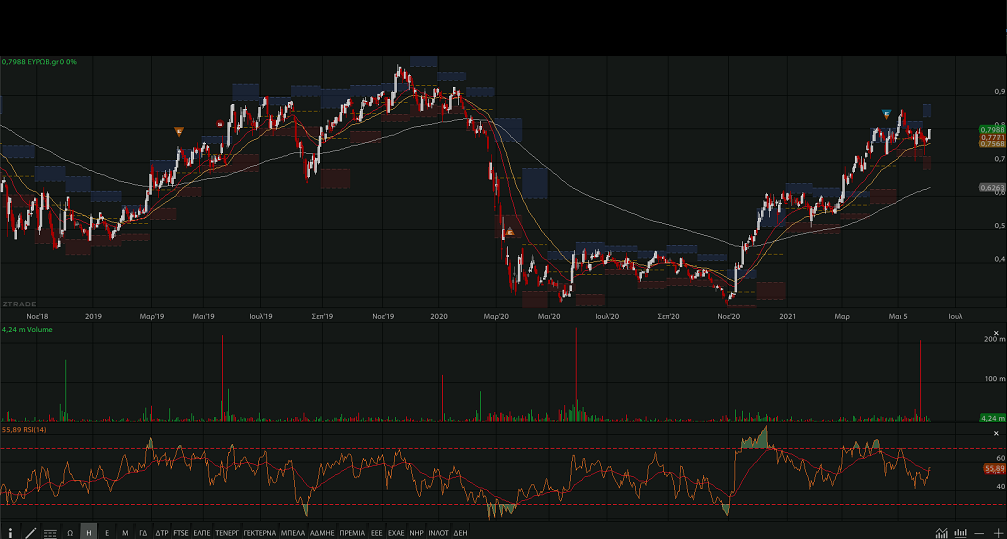This screenshot has height=539, width=1007.
Task: Click the bar chart type icon
Action: tap(961, 533)
